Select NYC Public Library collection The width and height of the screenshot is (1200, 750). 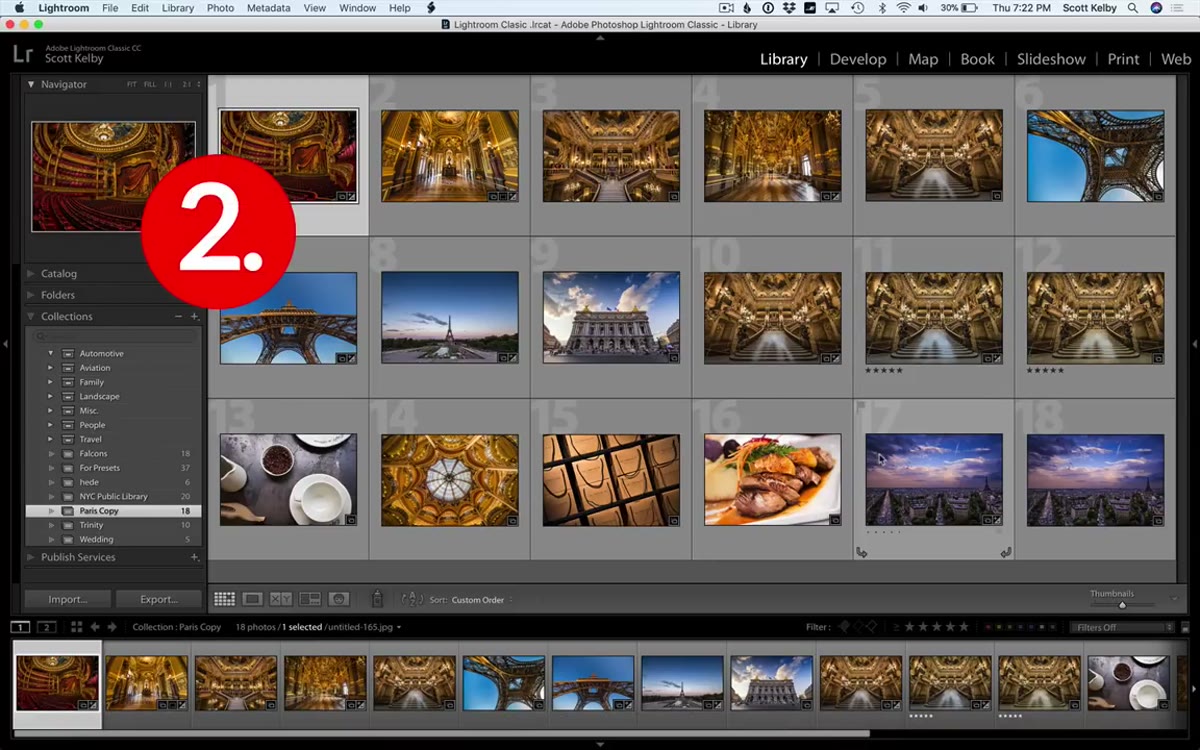tap(113, 496)
